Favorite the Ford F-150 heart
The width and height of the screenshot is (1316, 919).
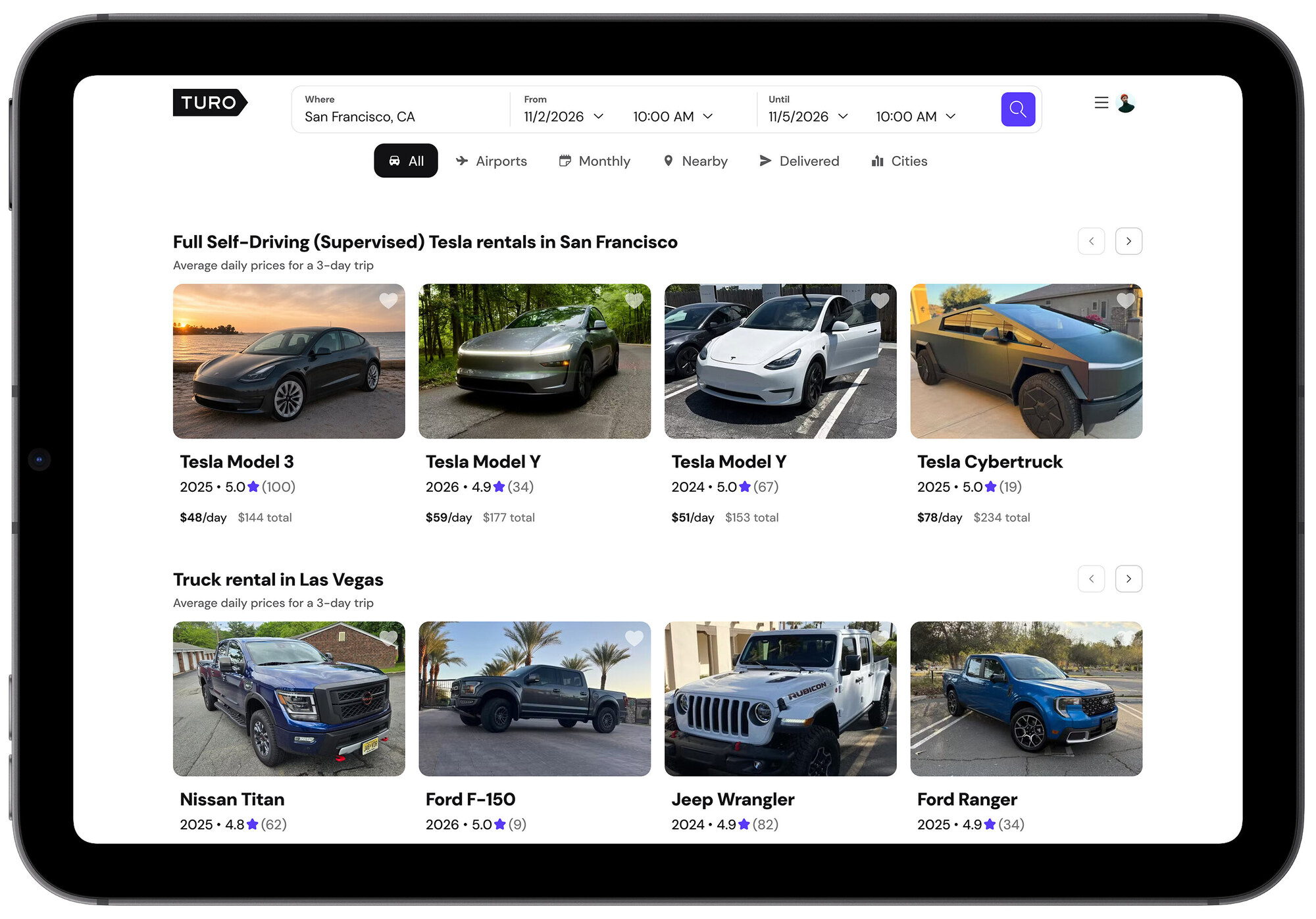point(634,638)
